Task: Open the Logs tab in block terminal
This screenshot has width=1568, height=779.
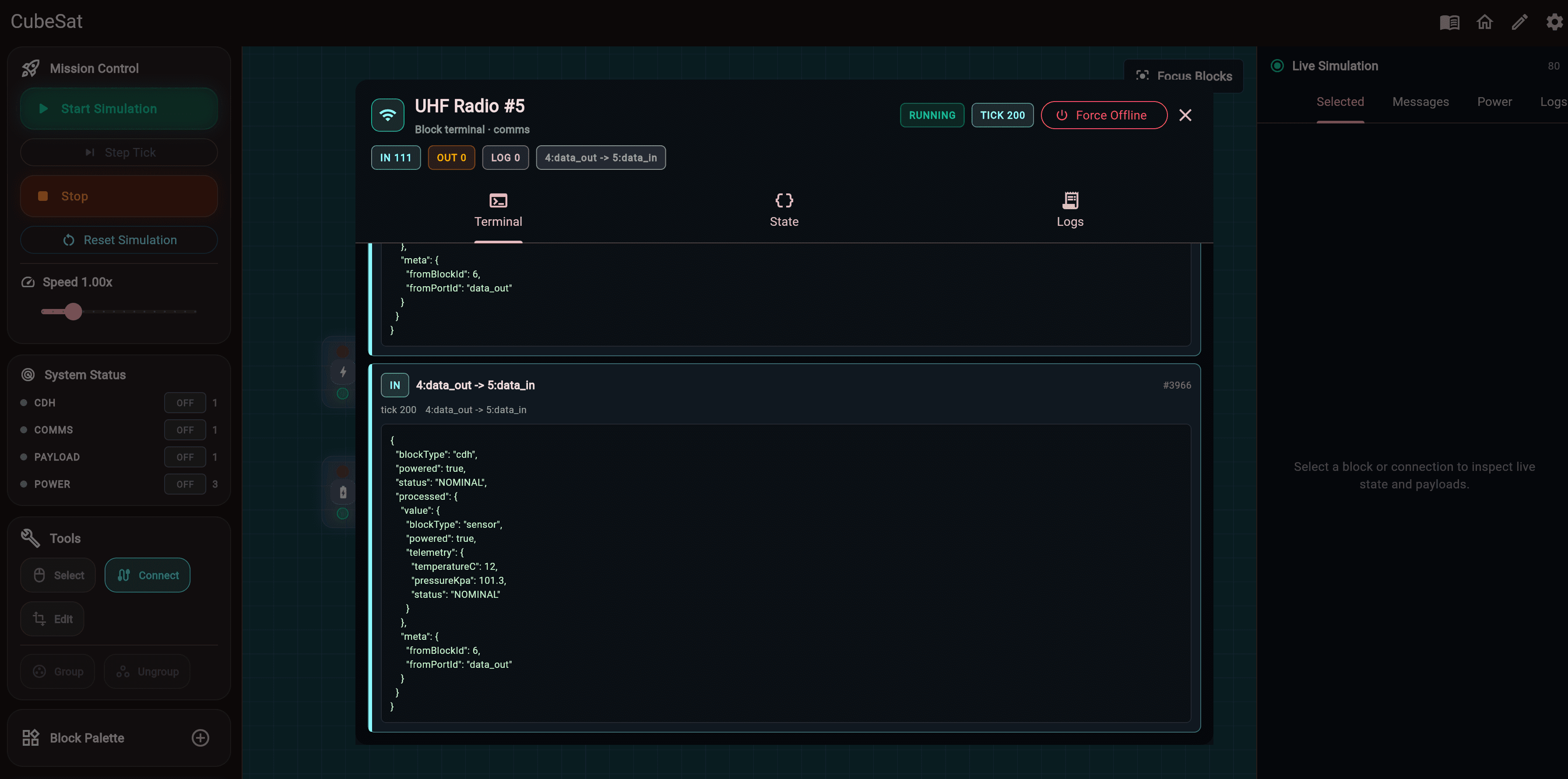Action: [x=1069, y=211]
